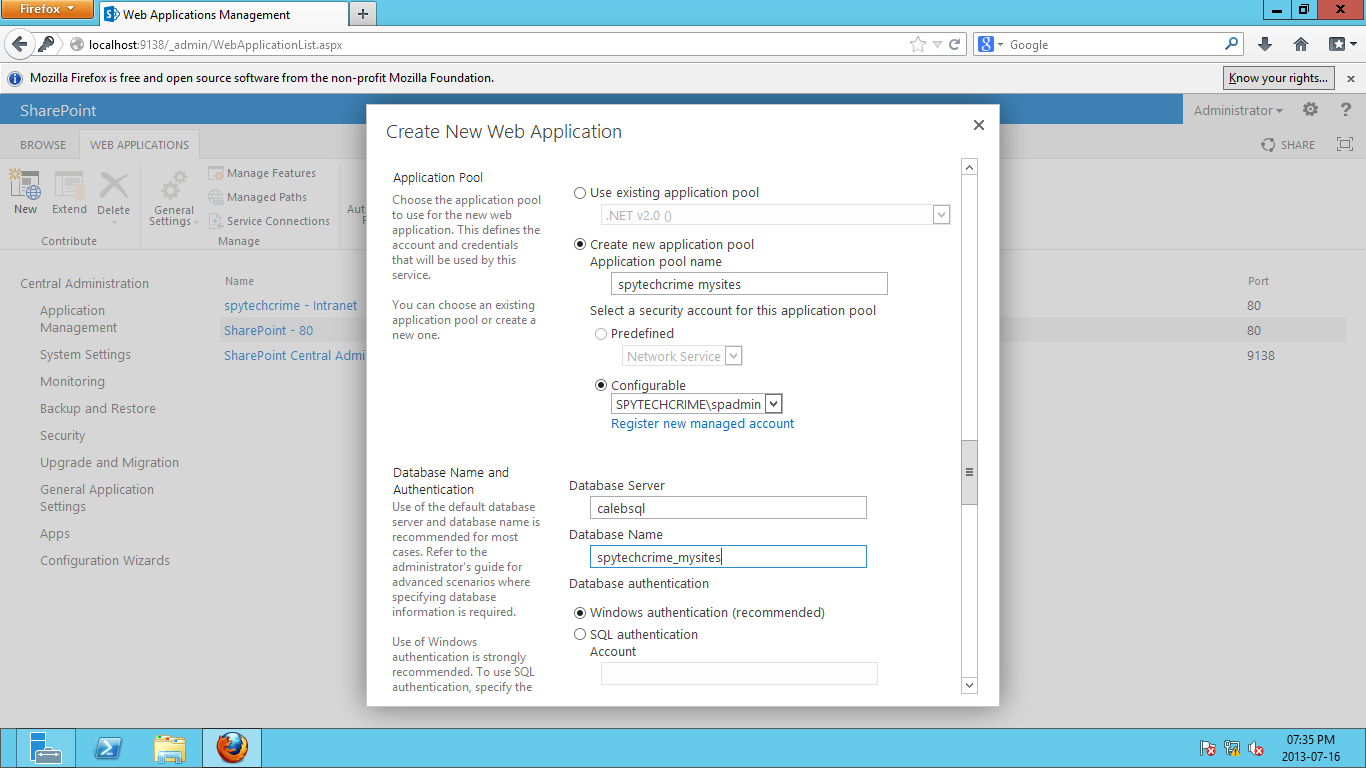Click the key icon beside the address bar

coord(46,44)
